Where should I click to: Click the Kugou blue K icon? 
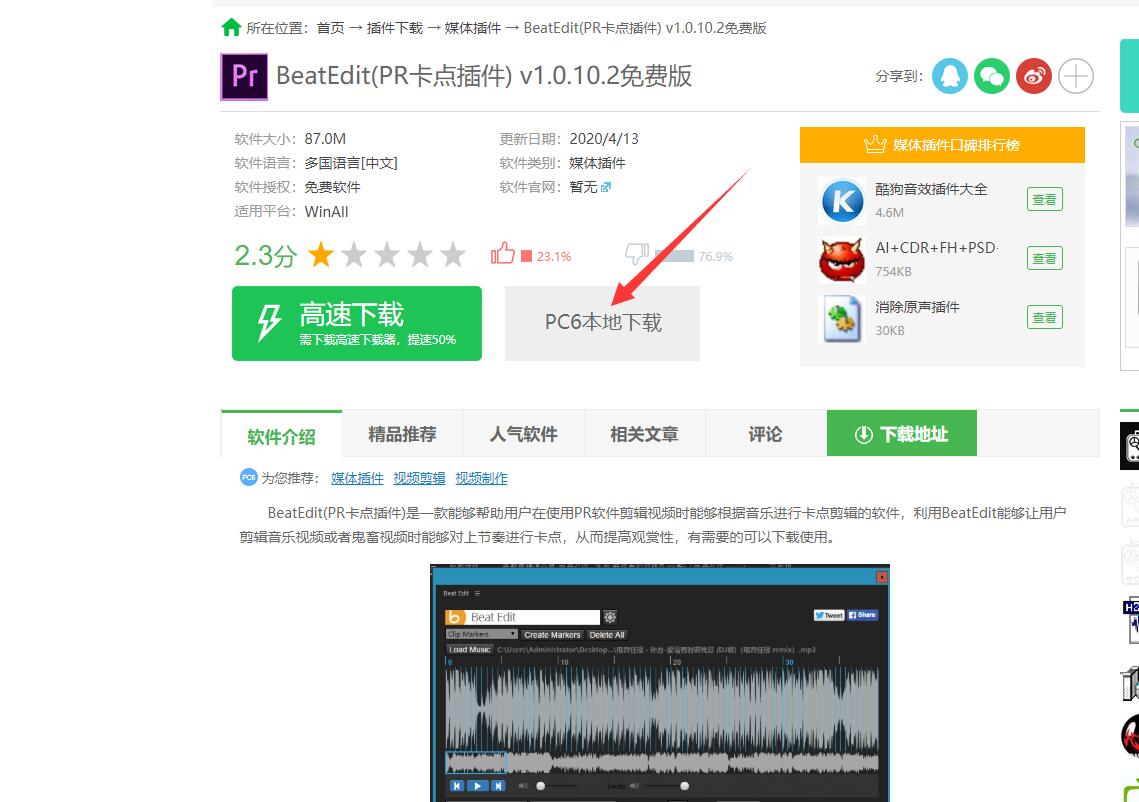843,201
